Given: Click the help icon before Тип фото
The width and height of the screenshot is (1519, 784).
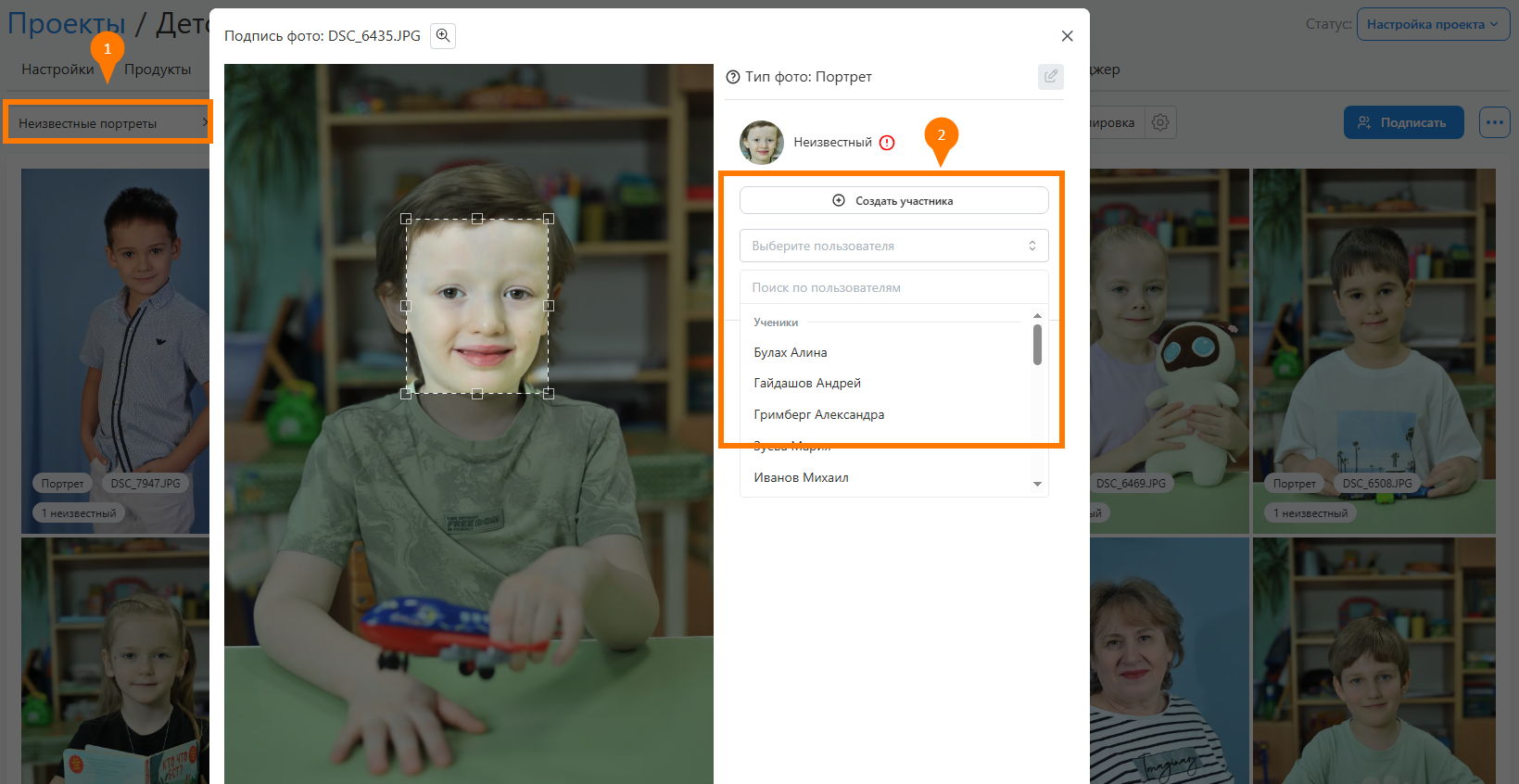Looking at the screenshot, I should [x=733, y=77].
